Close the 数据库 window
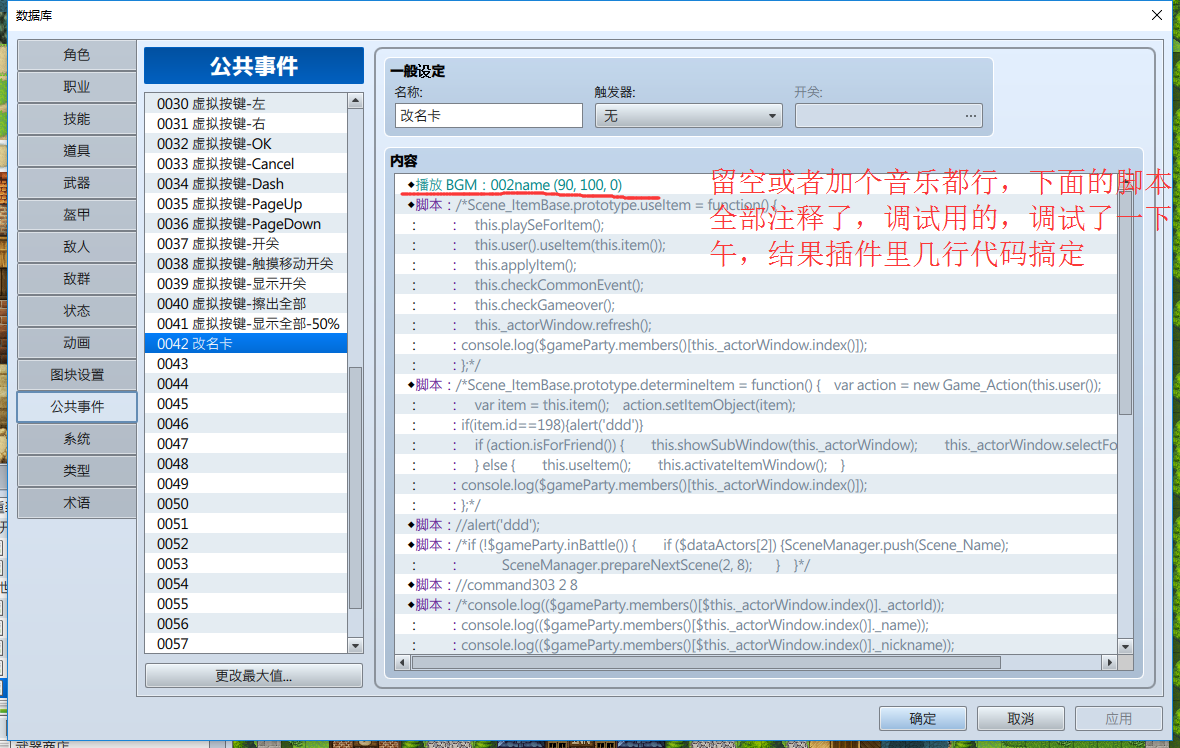Image resolution: width=1180 pixels, height=748 pixels. (1157, 15)
